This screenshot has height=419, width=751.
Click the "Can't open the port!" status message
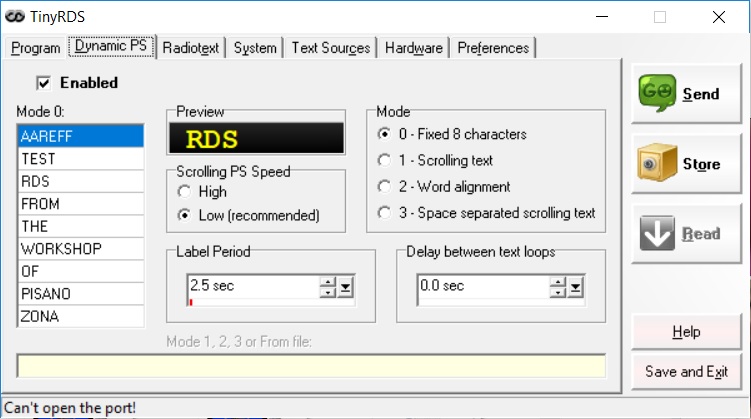click(x=70, y=408)
